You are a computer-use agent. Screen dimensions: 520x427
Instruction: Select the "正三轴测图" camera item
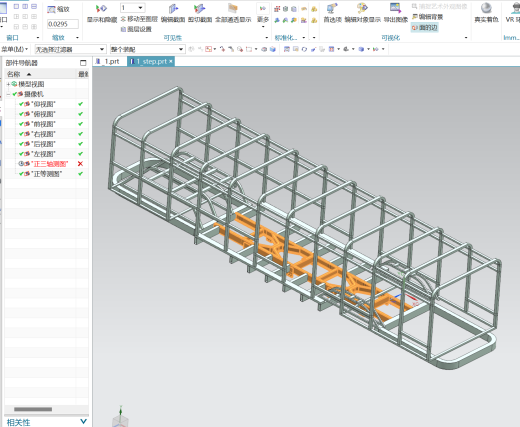[49, 164]
